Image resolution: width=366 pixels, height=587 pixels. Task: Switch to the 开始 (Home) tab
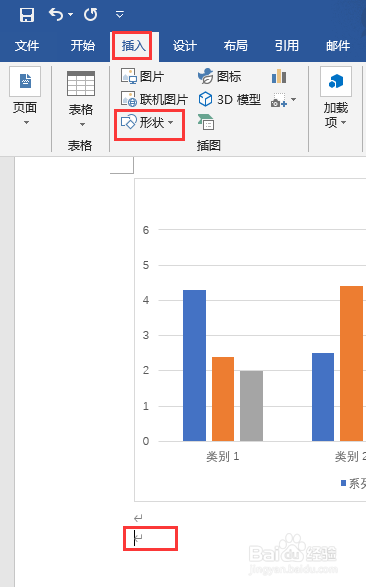pos(83,46)
